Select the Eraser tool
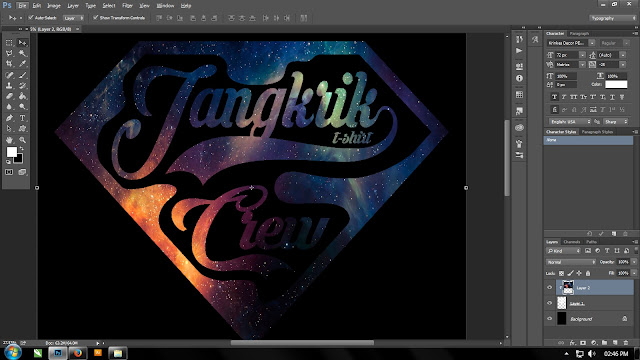Screen dimensions: 640x360 pyautogui.click(x=9, y=96)
